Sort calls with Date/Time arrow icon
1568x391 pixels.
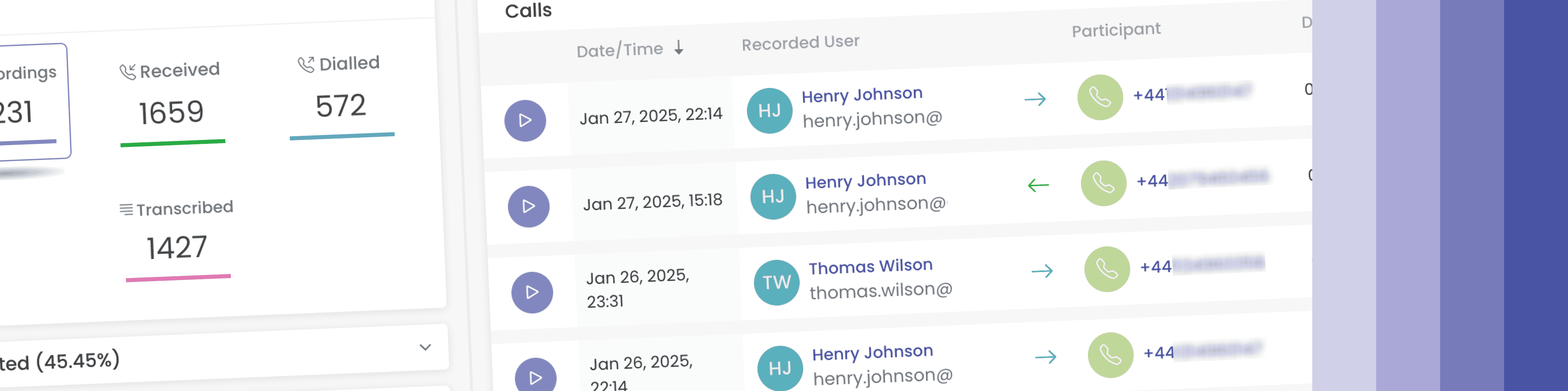(679, 47)
